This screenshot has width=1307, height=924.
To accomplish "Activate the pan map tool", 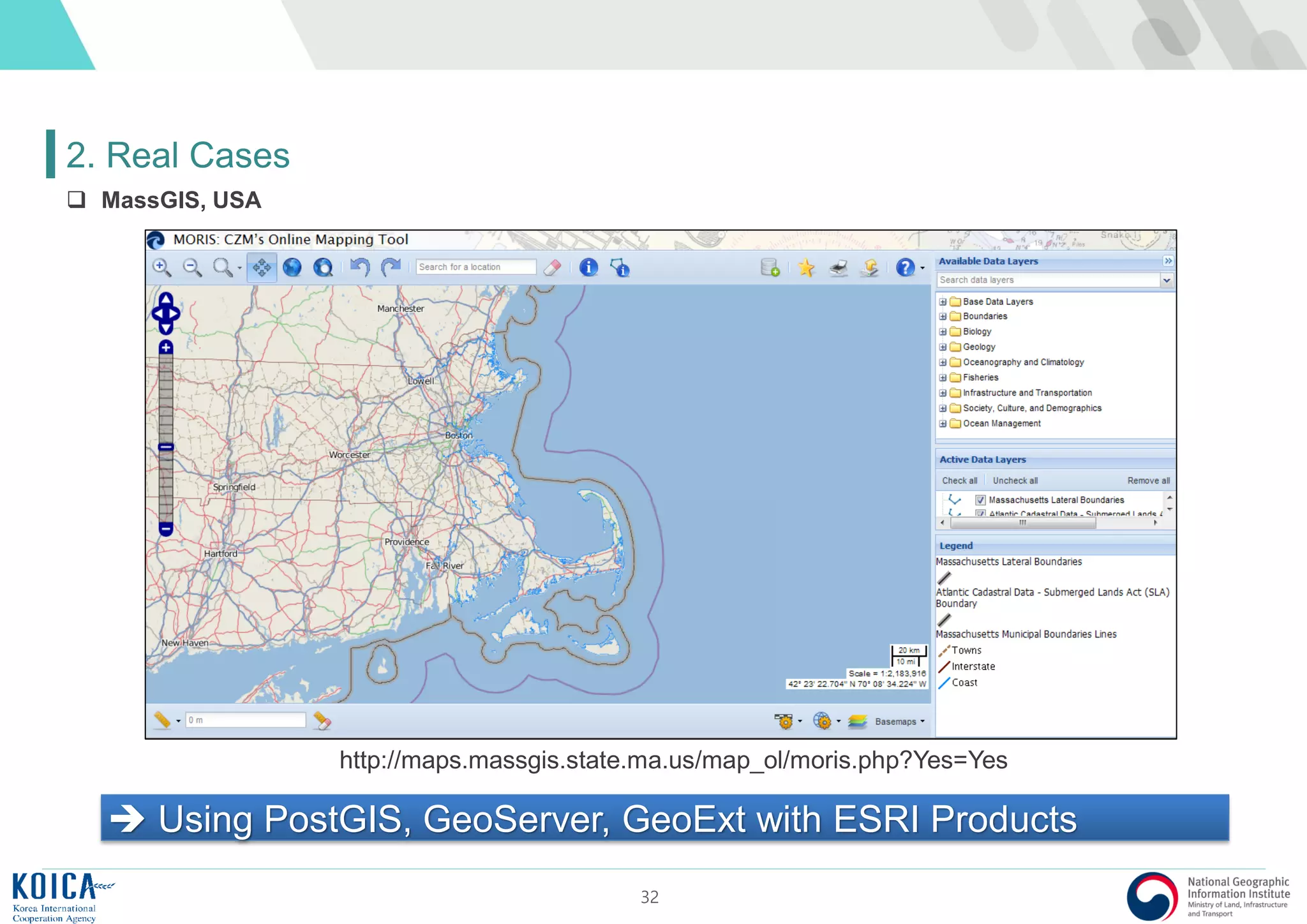I will [262, 267].
